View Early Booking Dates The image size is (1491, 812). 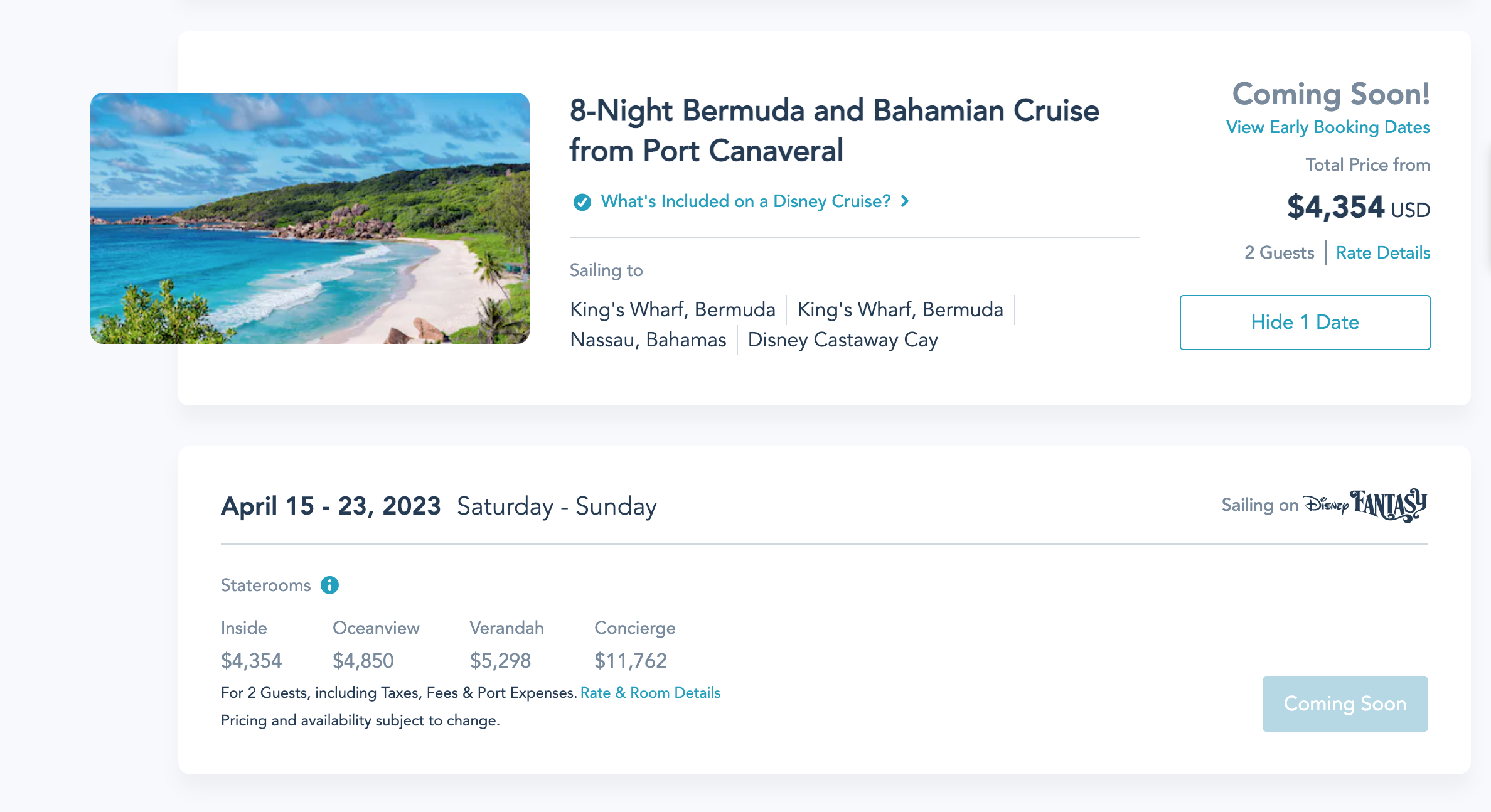[1328, 127]
